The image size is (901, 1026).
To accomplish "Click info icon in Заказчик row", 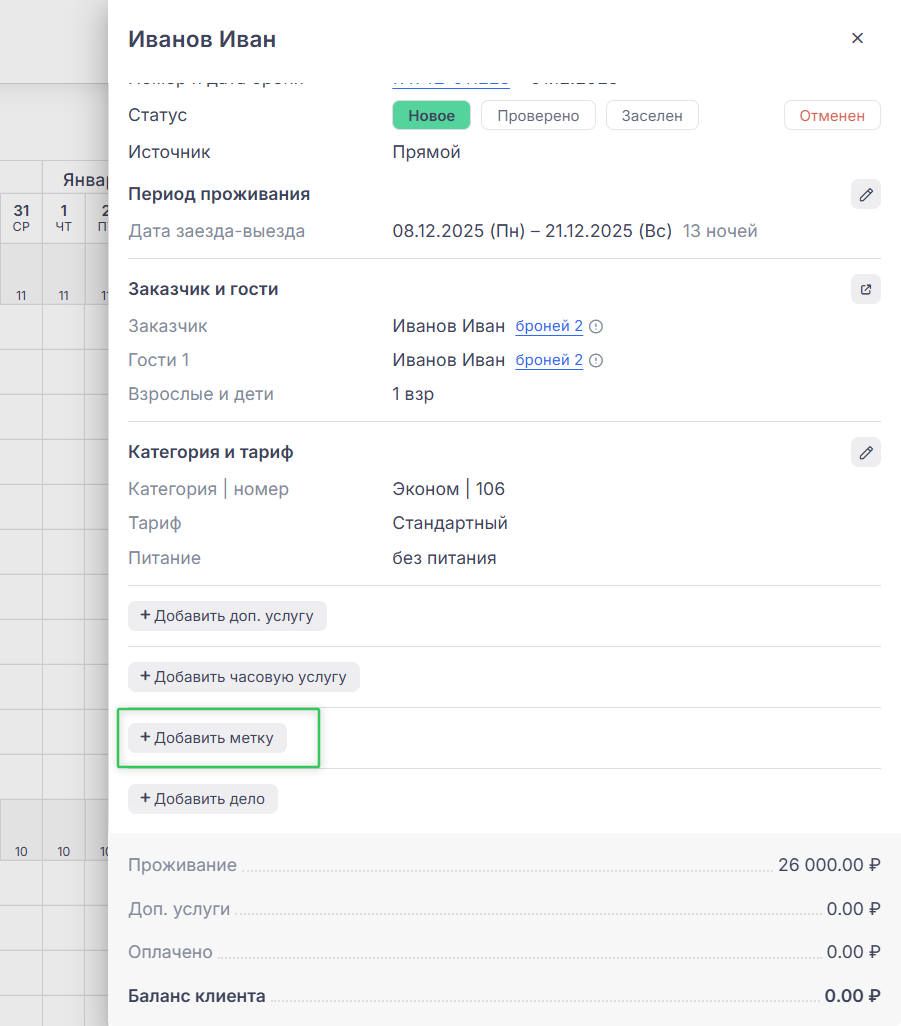I will tap(597, 327).
